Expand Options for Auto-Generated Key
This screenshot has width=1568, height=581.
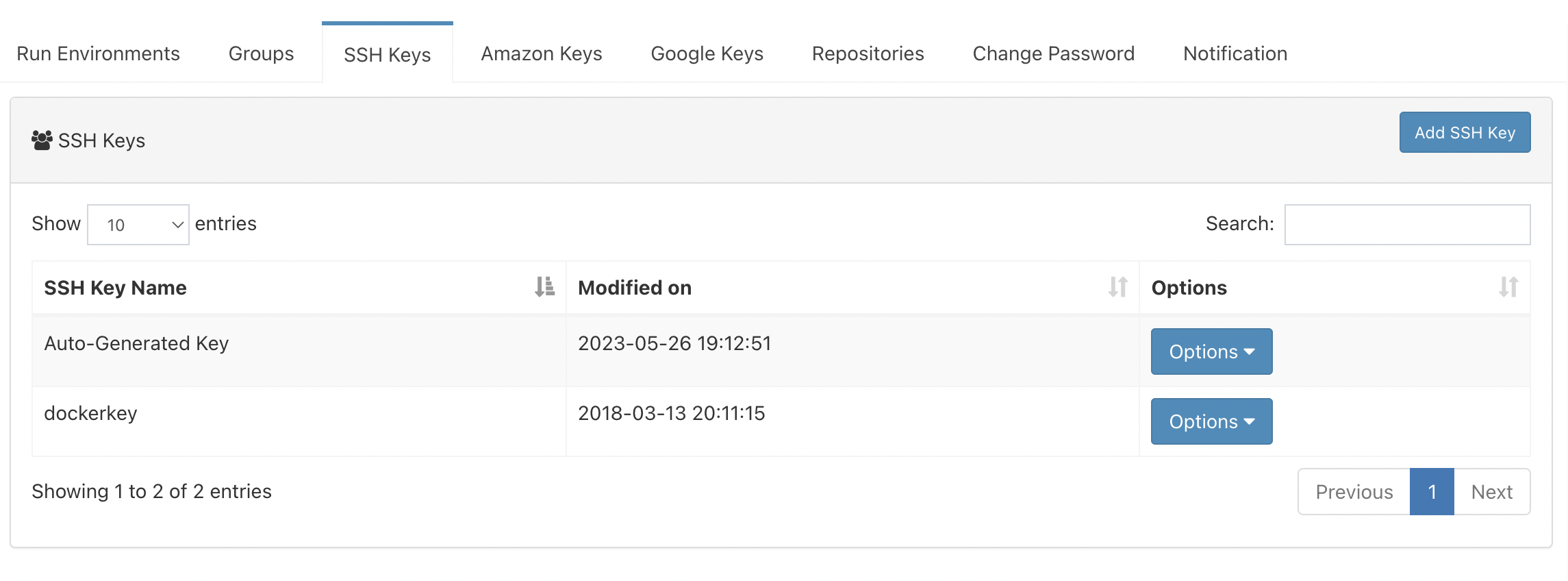pos(1211,351)
